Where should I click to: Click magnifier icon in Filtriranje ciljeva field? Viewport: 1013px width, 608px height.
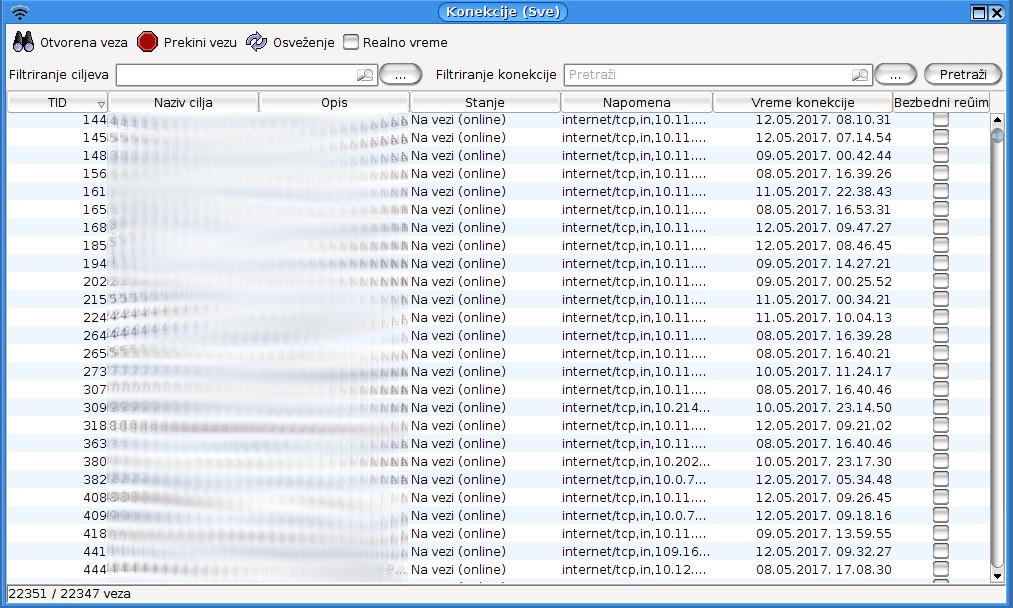365,75
